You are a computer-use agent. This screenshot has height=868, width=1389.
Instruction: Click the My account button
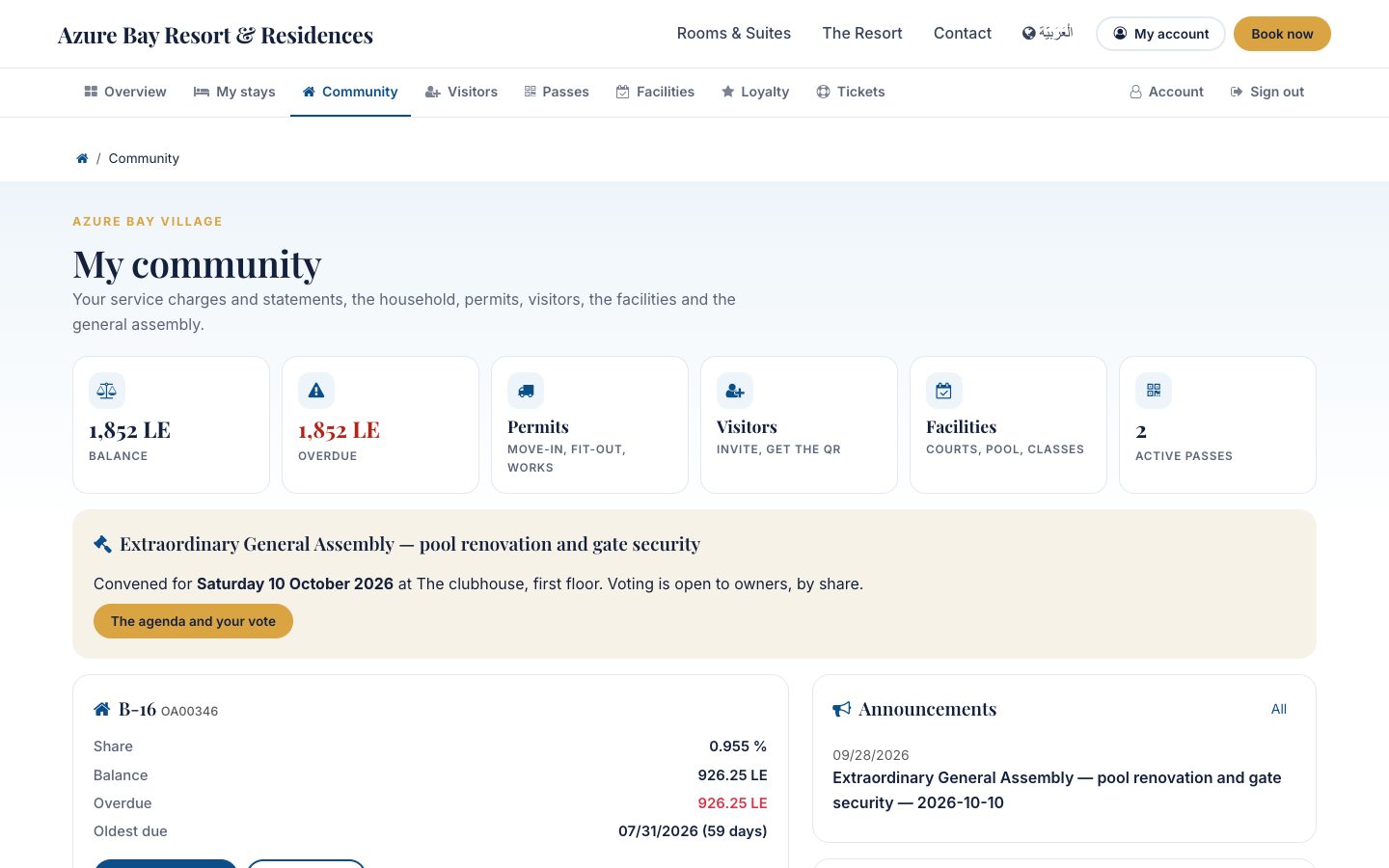click(x=1160, y=34)
